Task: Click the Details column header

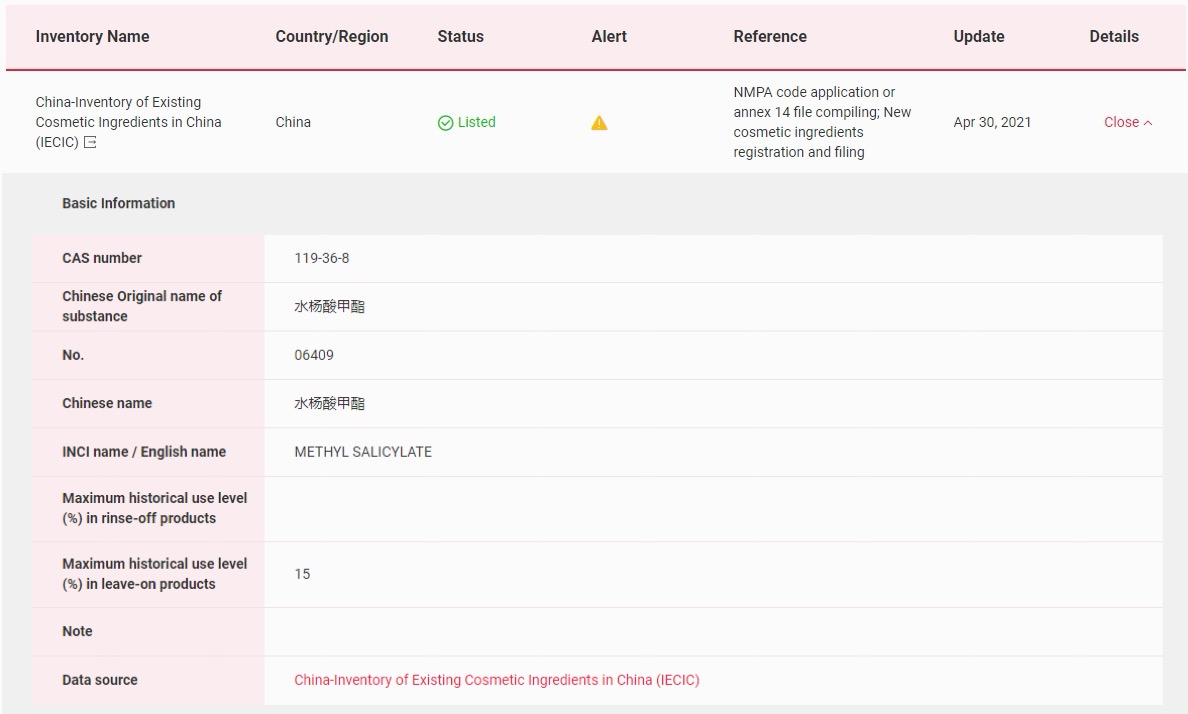Action: [1114, 36]
